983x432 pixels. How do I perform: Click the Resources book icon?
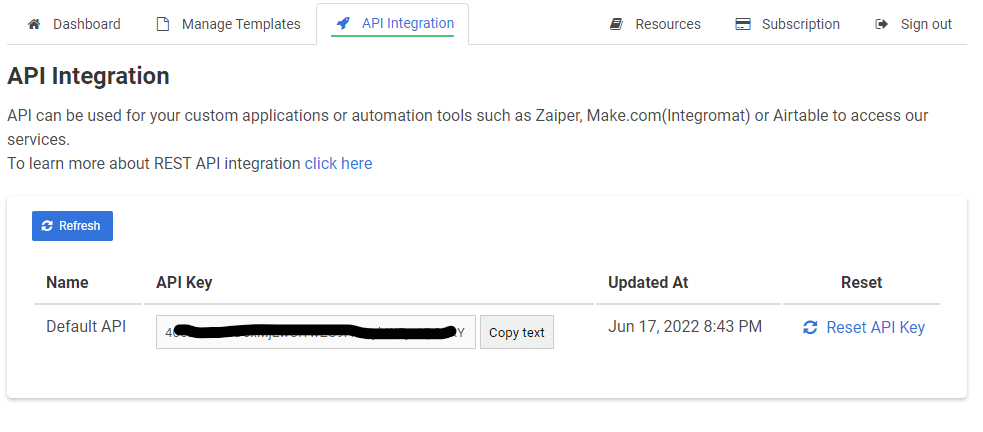pos(616,24)
